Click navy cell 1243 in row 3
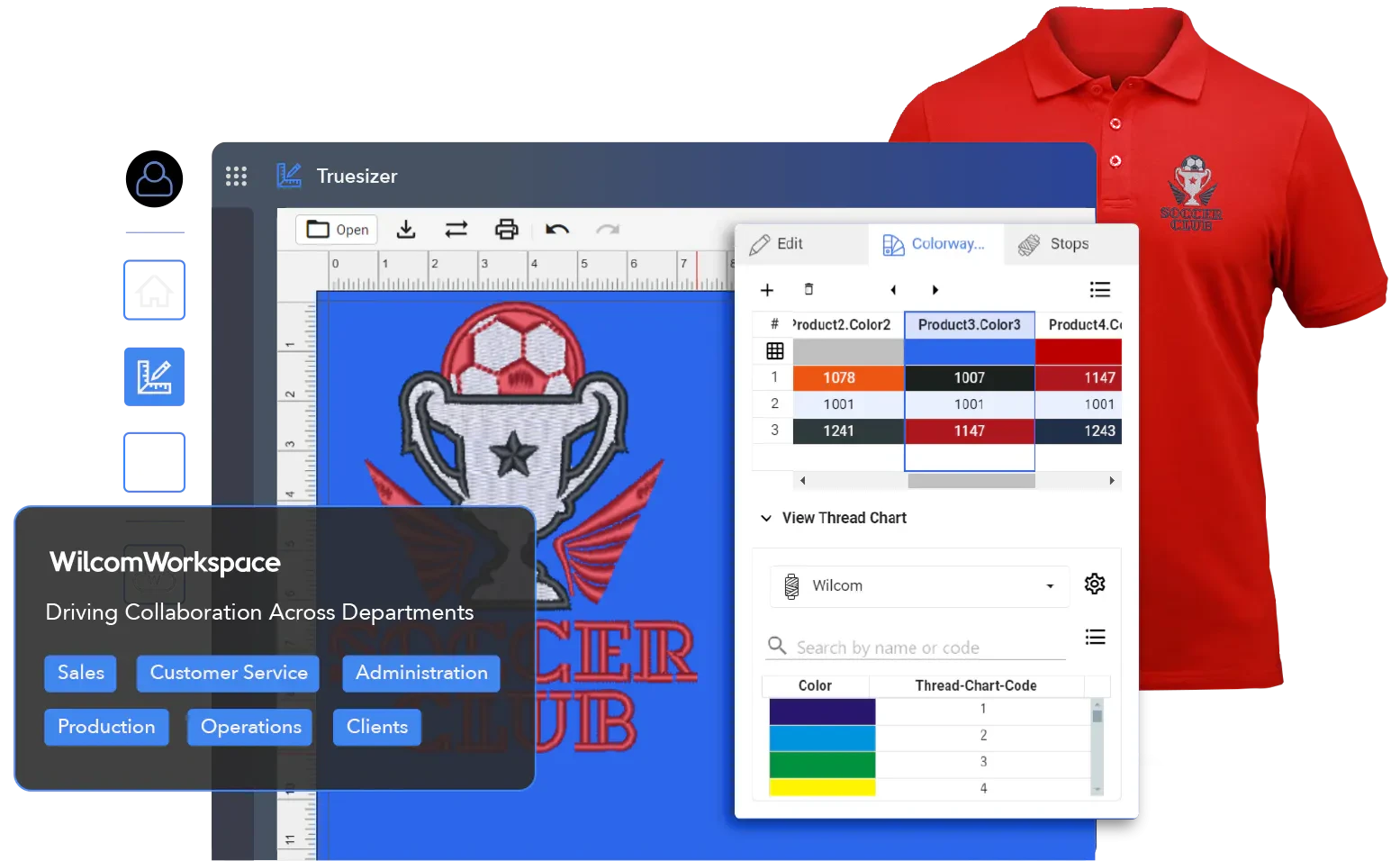1400x861 pixels. pos(1079,430)
